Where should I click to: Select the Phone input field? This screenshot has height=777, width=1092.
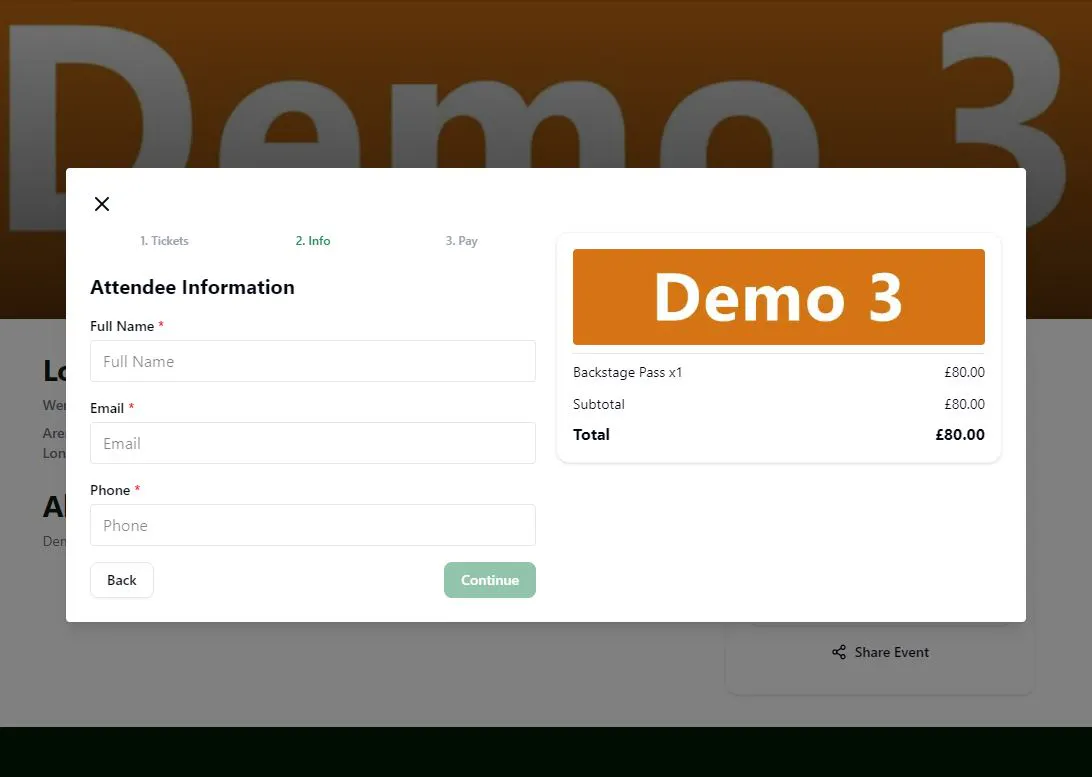tap(313, 526)
